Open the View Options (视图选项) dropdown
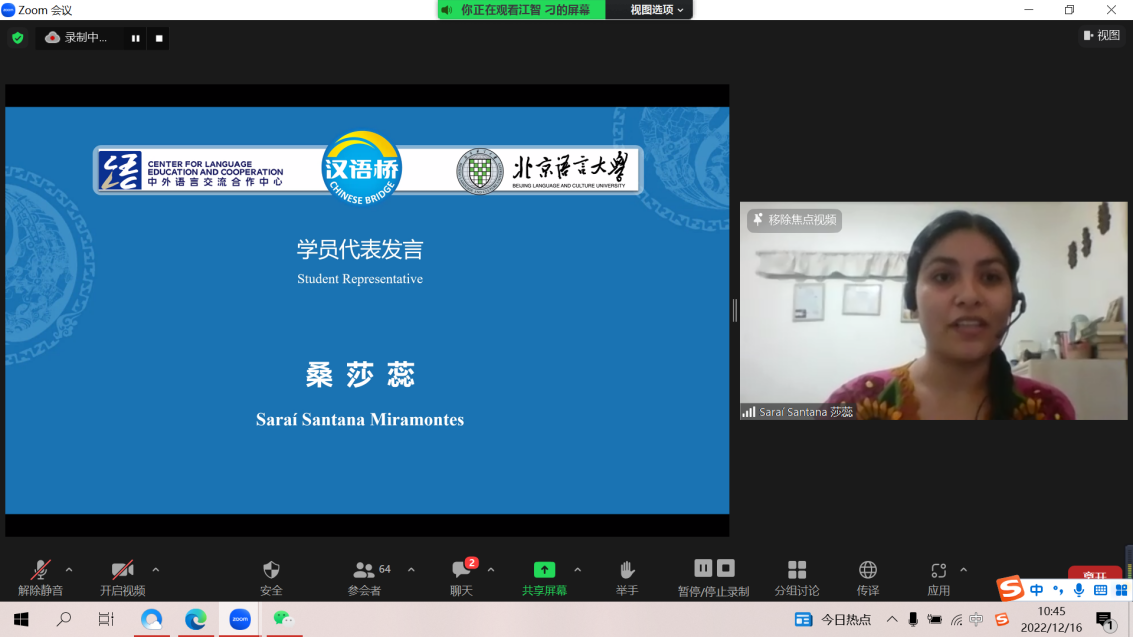 657,10
